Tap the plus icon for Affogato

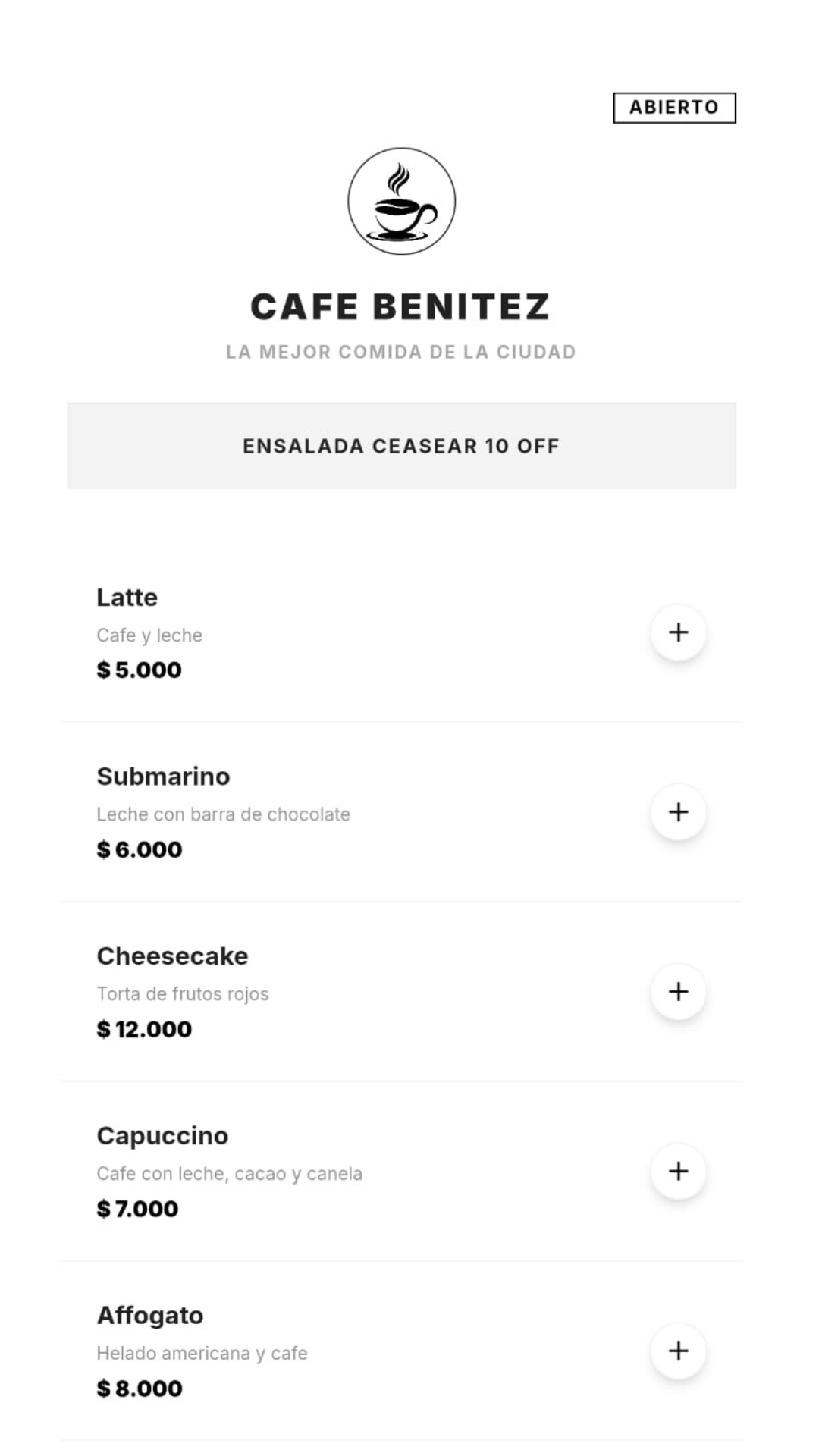(x=678, y=1351)
